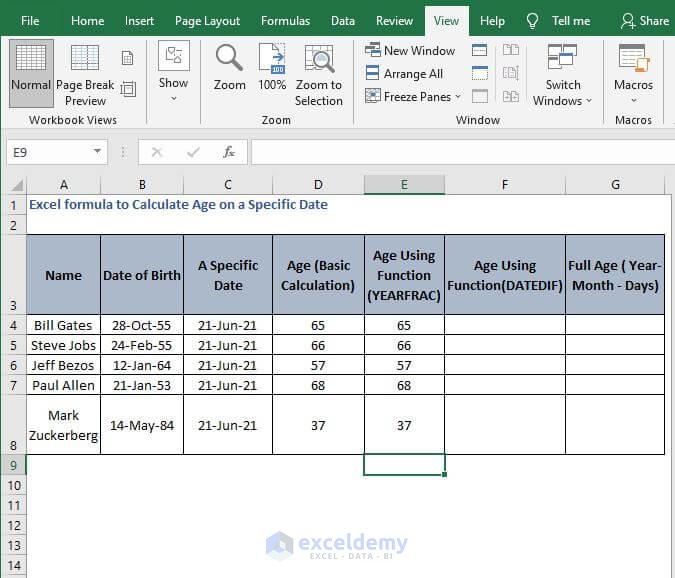Click Reset Window Position icon
Screen dimensions: 675x578
[511, 96]
